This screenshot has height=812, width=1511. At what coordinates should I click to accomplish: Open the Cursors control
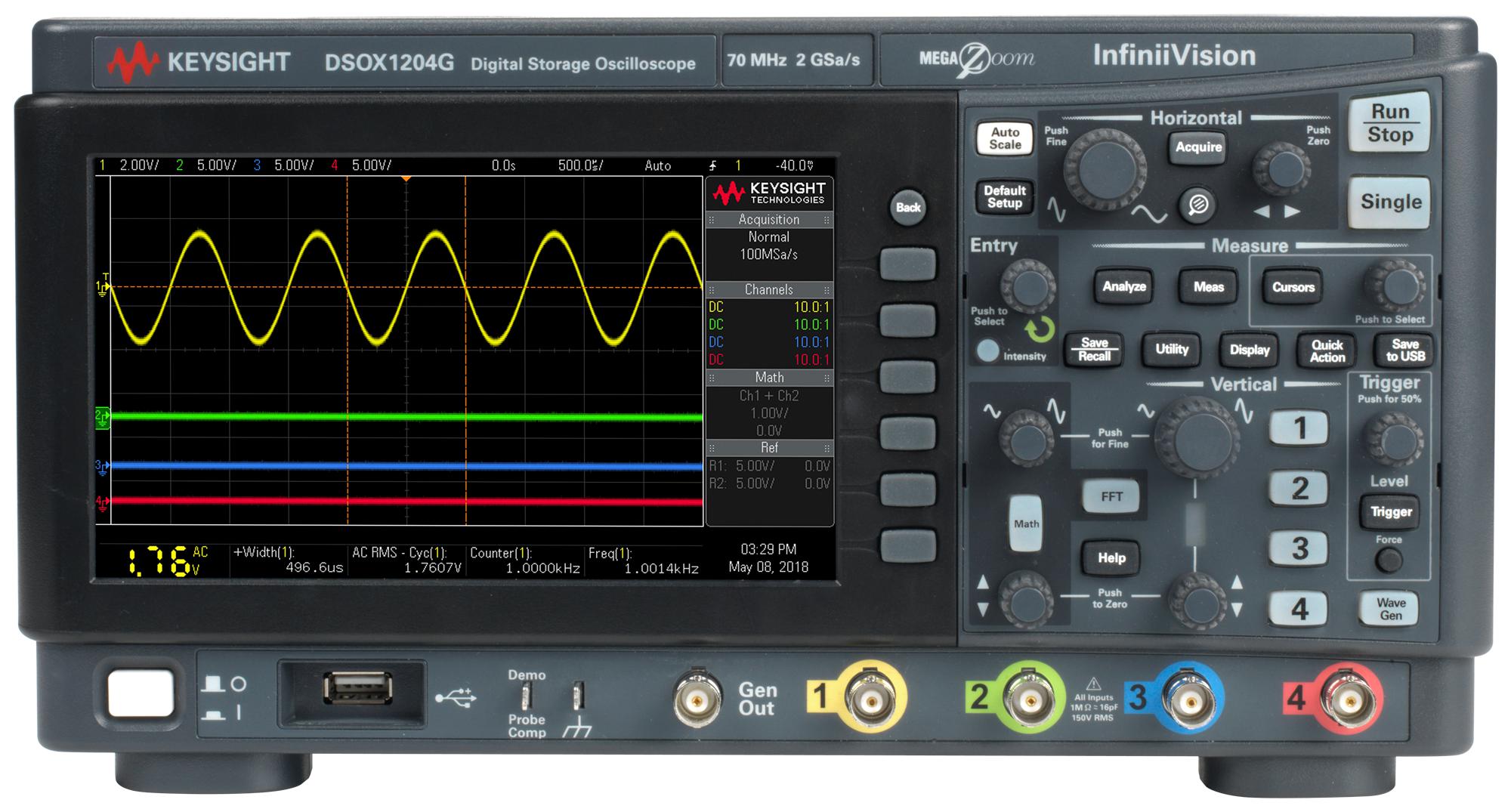click(1292, 287)
